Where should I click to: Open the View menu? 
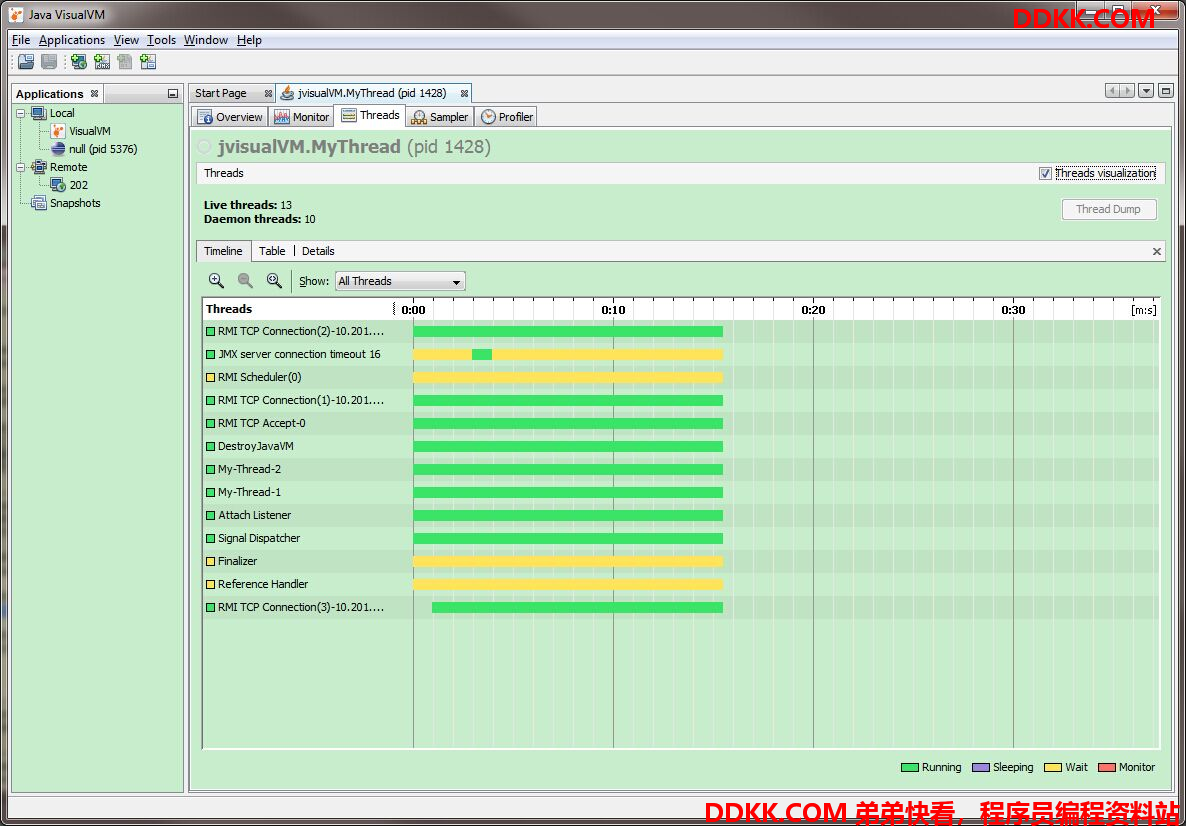tap(126, 40)
